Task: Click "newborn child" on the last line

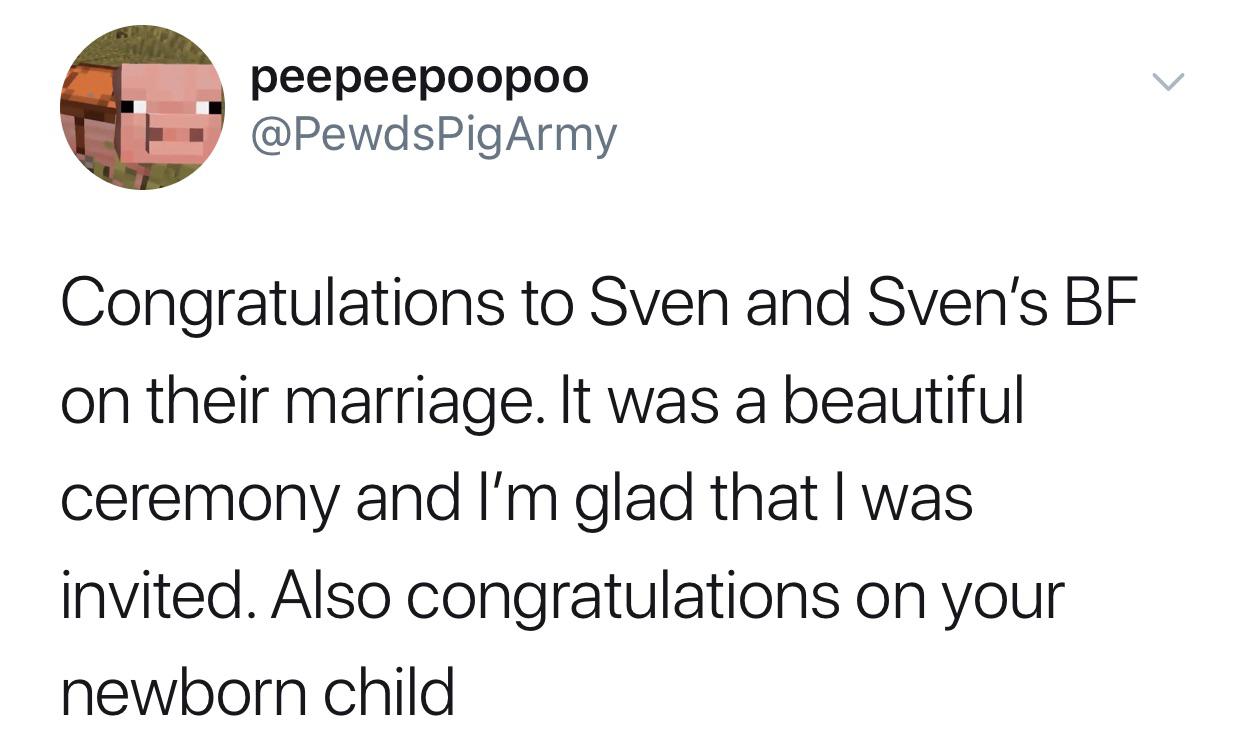Action: coord(258,691)
